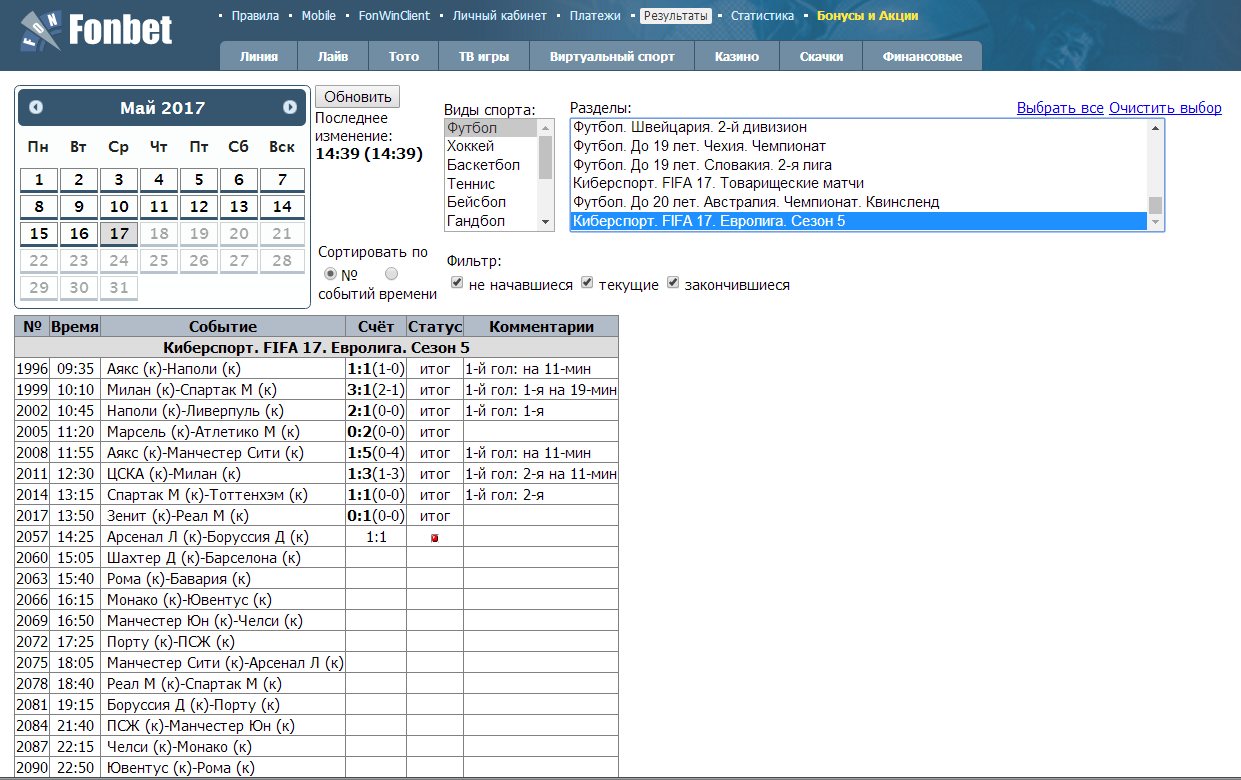Click the Время column header

click(75, 327)
